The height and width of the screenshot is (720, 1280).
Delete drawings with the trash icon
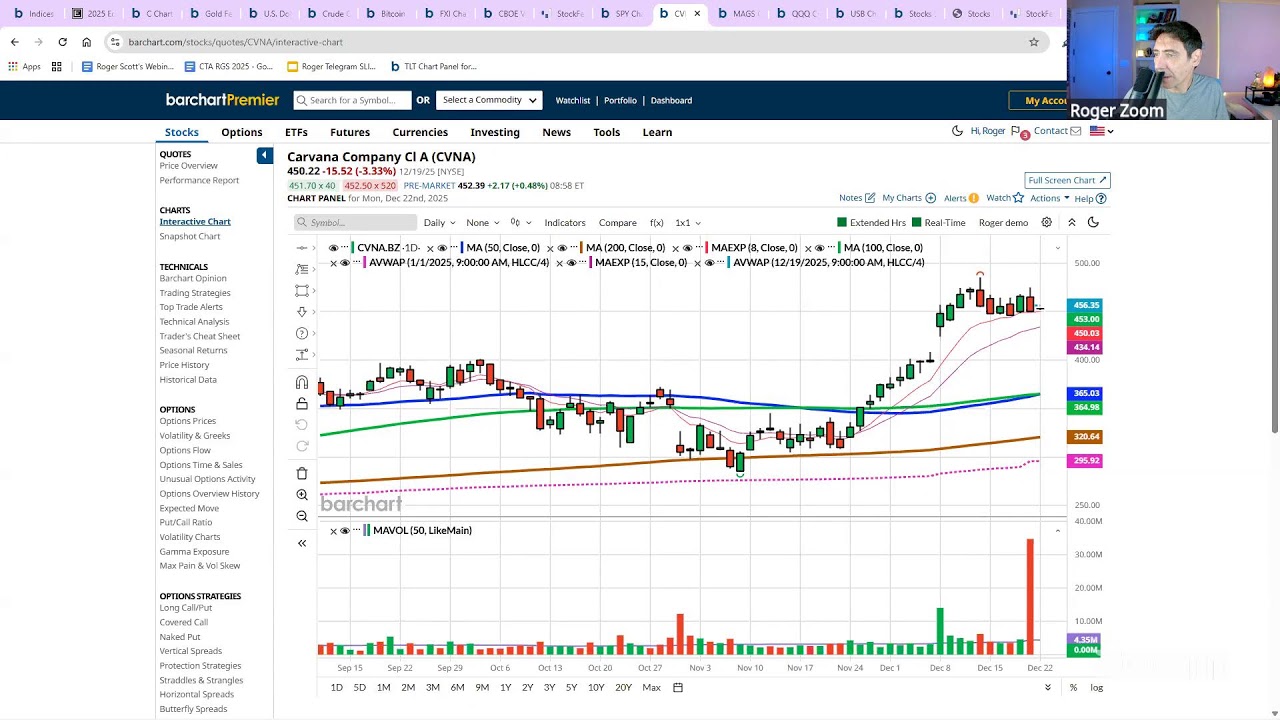click(x=302, y=473)
